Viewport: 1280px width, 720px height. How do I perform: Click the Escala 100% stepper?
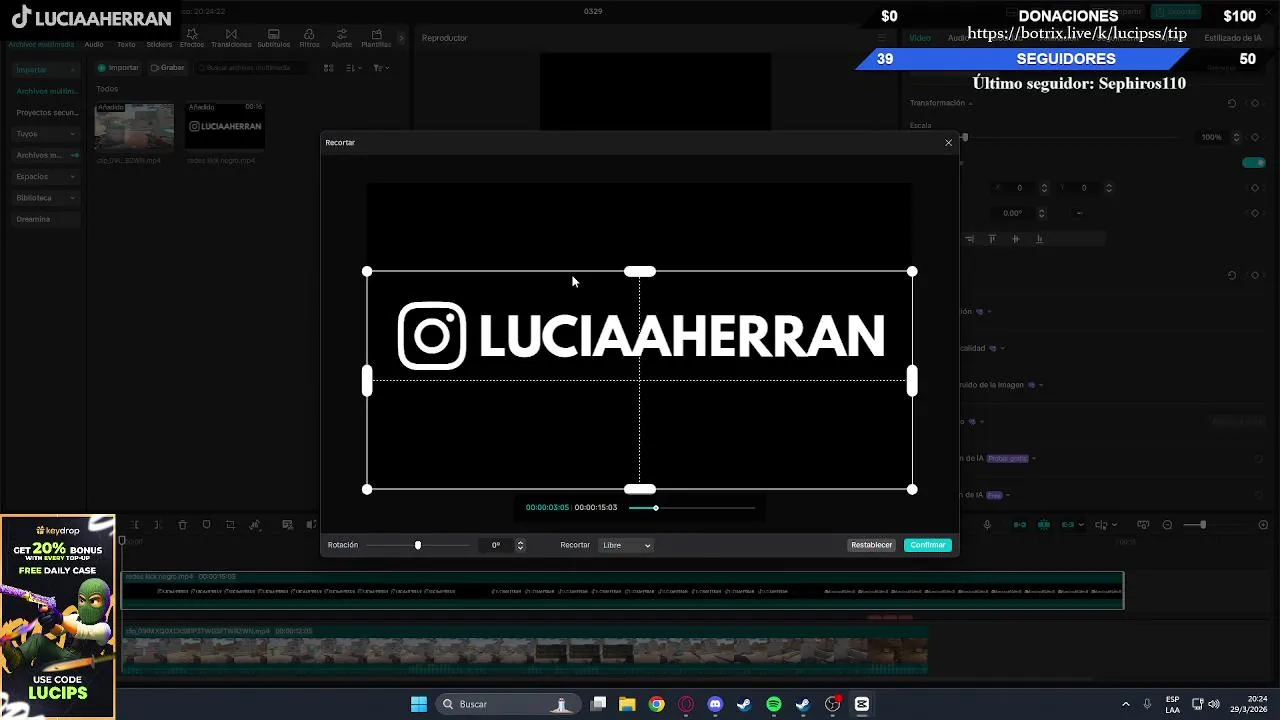pos(1237,137)
